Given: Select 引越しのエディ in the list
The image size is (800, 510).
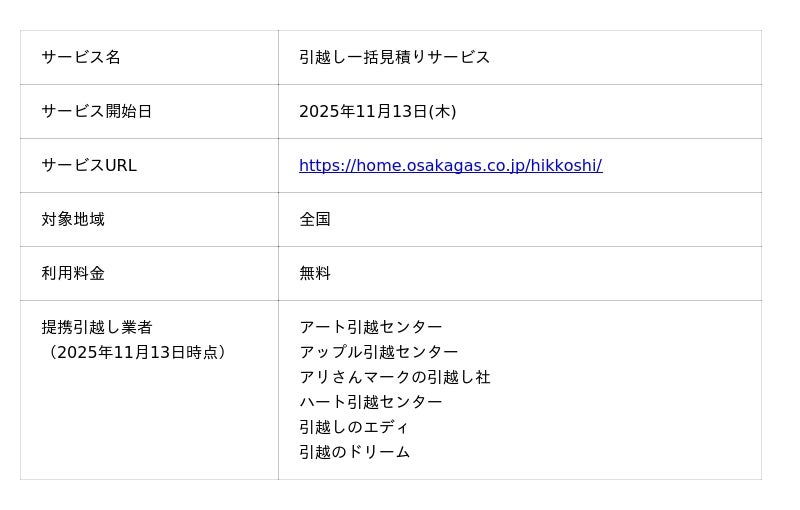Looking at the screenshot, I should point(354,428).
